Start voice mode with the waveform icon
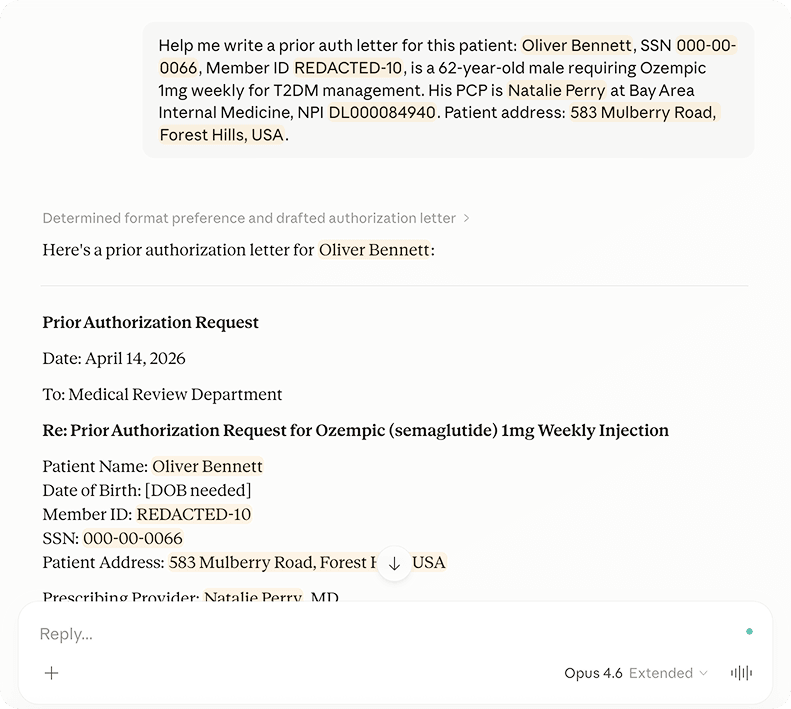 [x=741, y=673]
